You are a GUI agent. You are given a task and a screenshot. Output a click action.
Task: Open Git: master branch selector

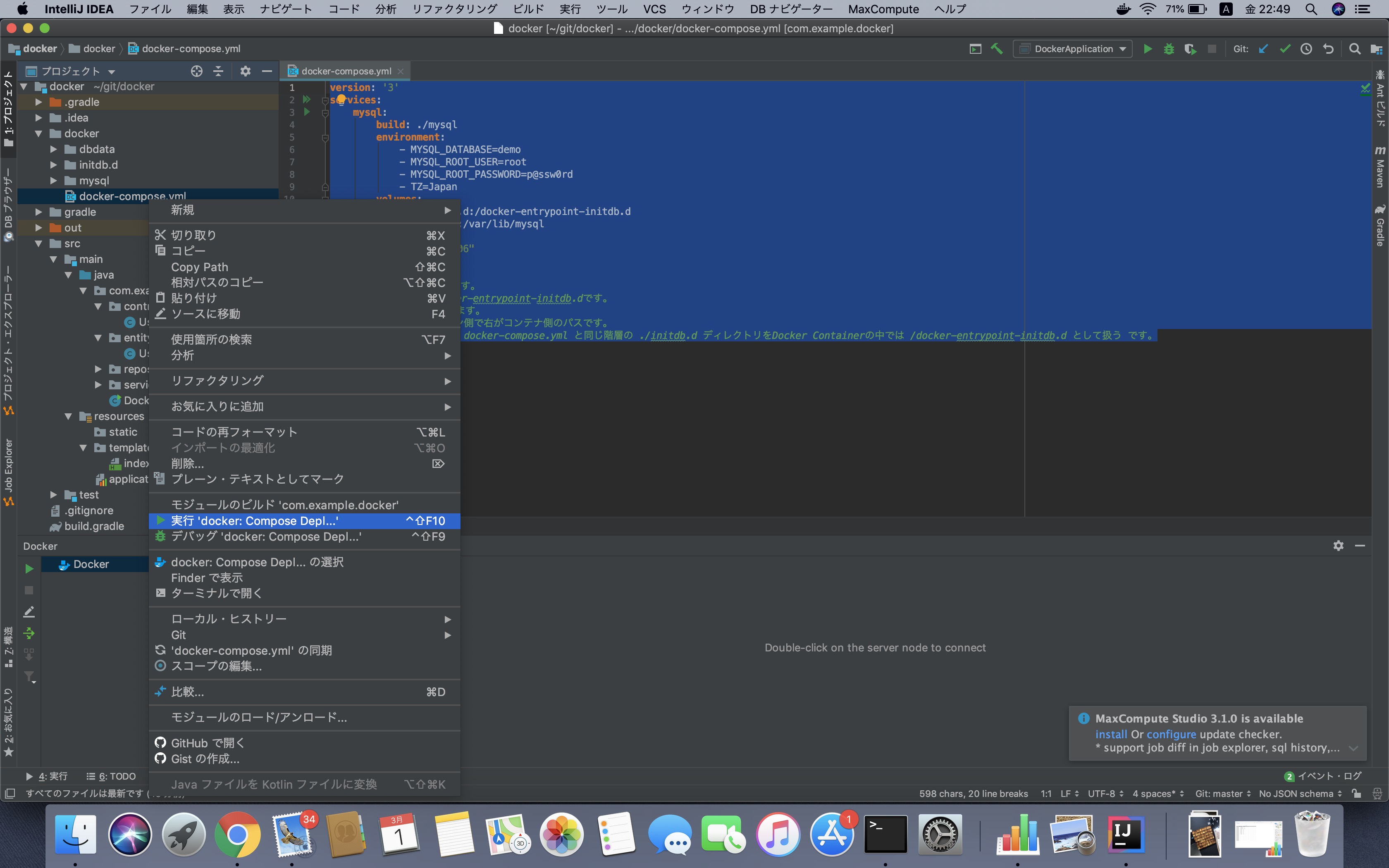[1222, 793]
